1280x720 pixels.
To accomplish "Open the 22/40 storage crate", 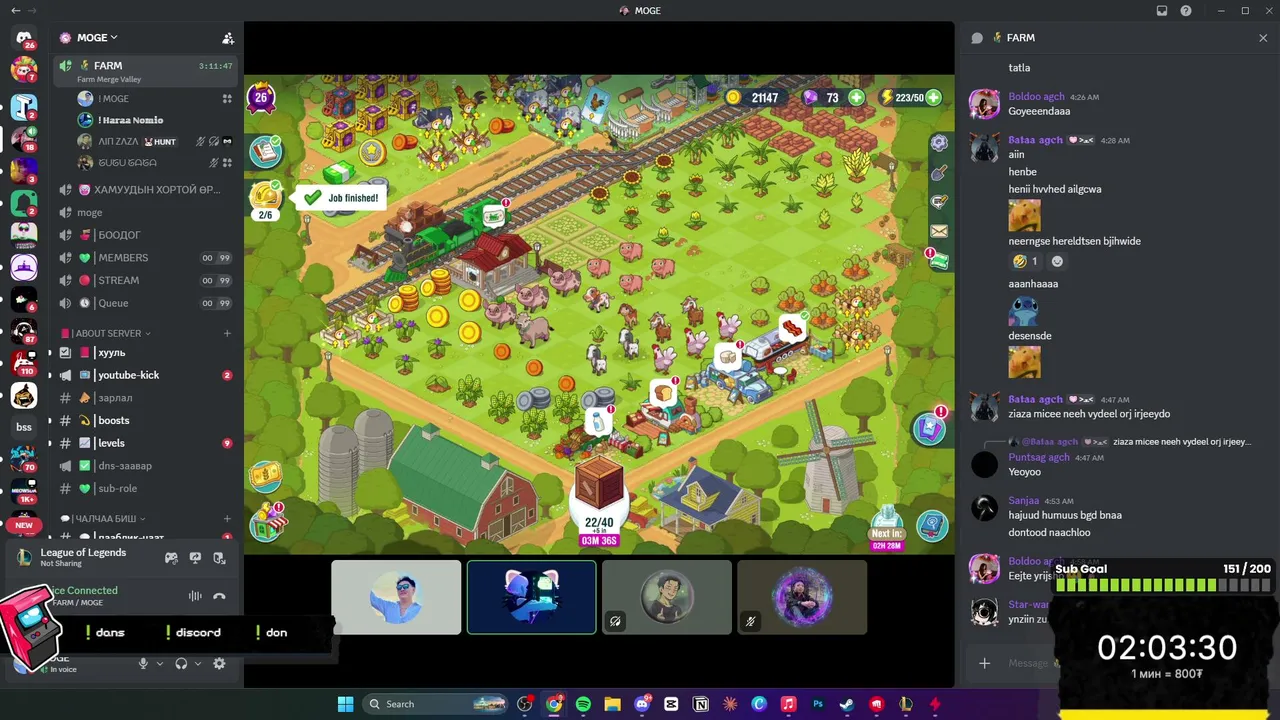I will click(x=599, y=500).
